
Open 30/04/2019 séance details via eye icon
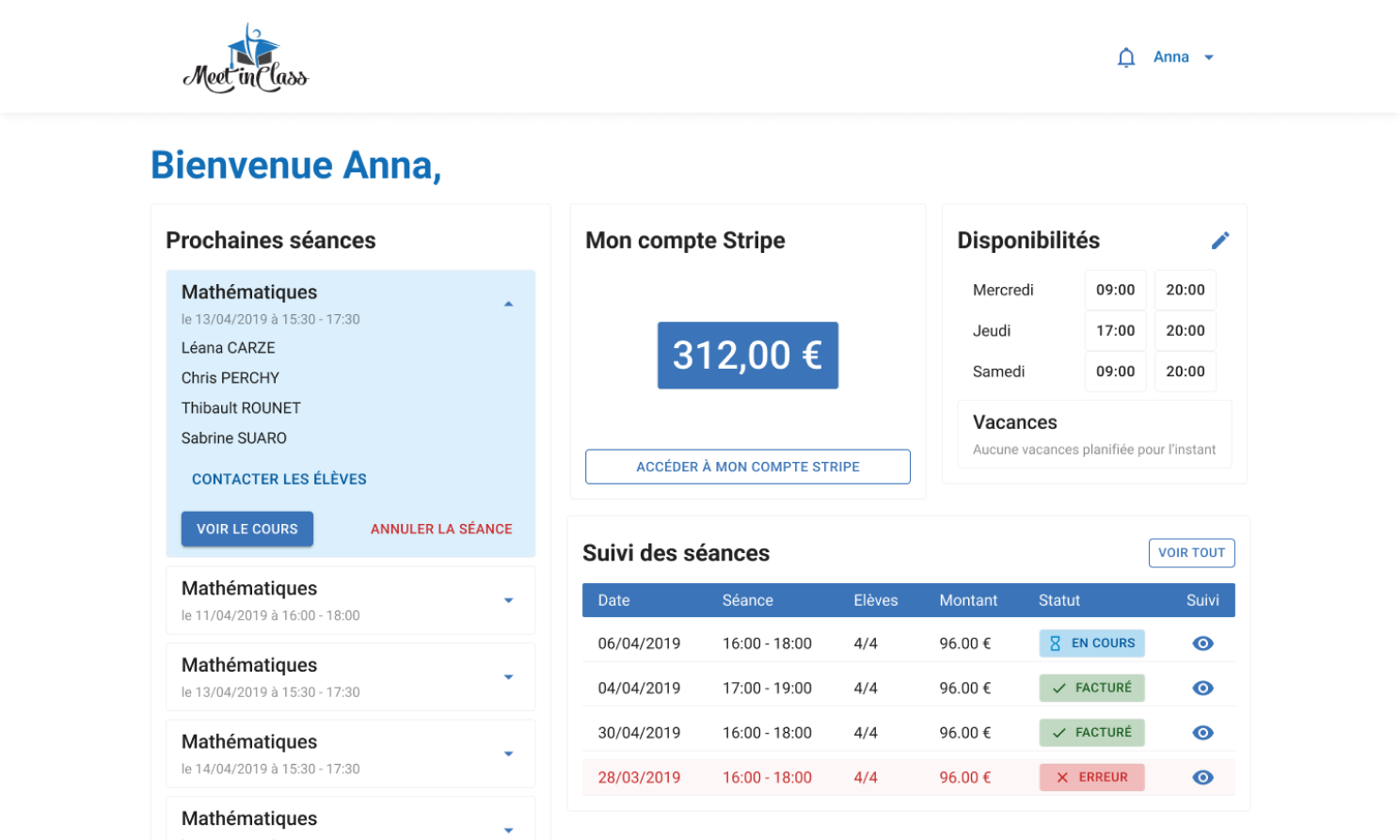pos(1202,733)
